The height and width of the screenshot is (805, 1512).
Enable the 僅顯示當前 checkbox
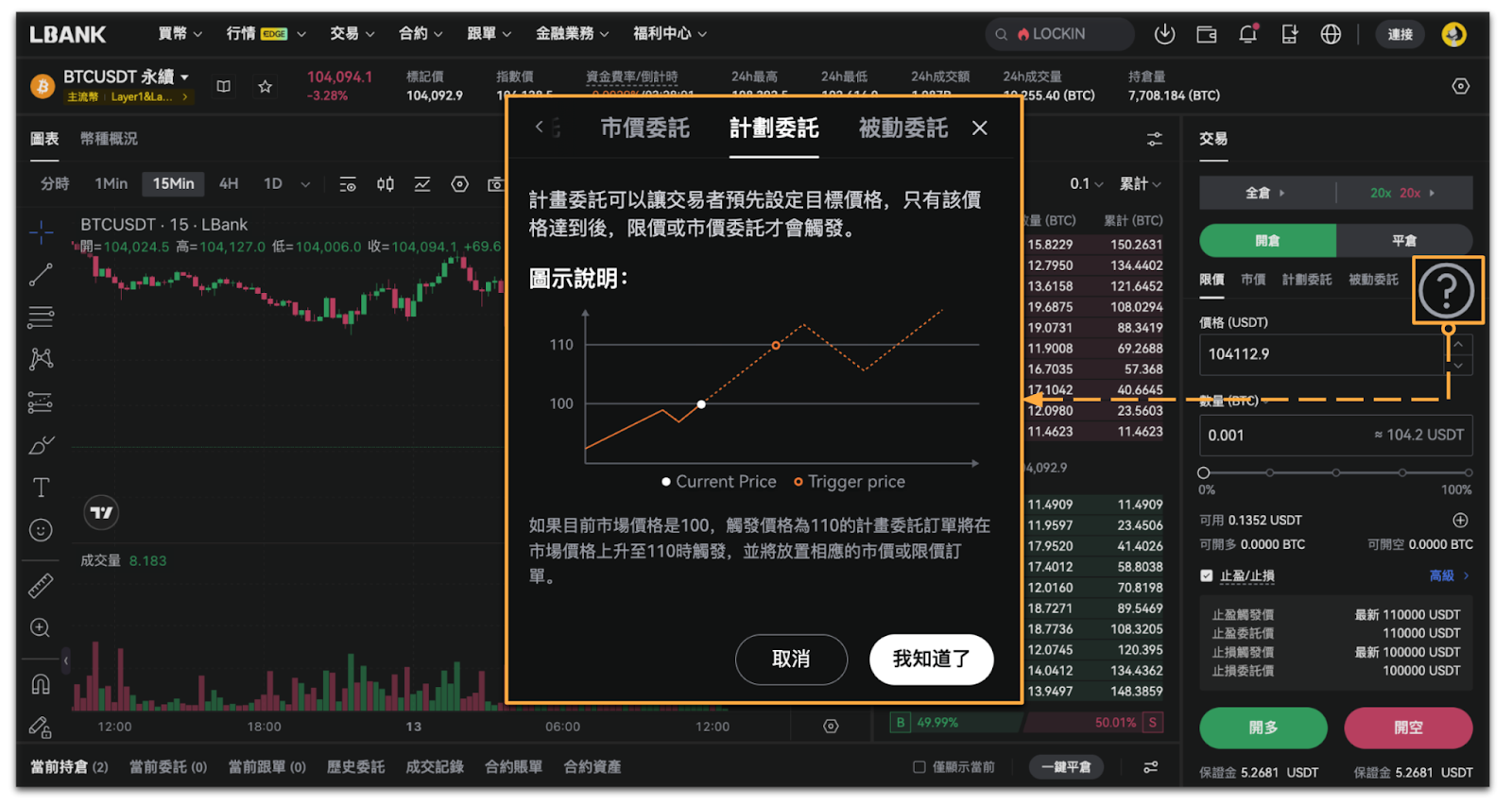tap(919, 767)
